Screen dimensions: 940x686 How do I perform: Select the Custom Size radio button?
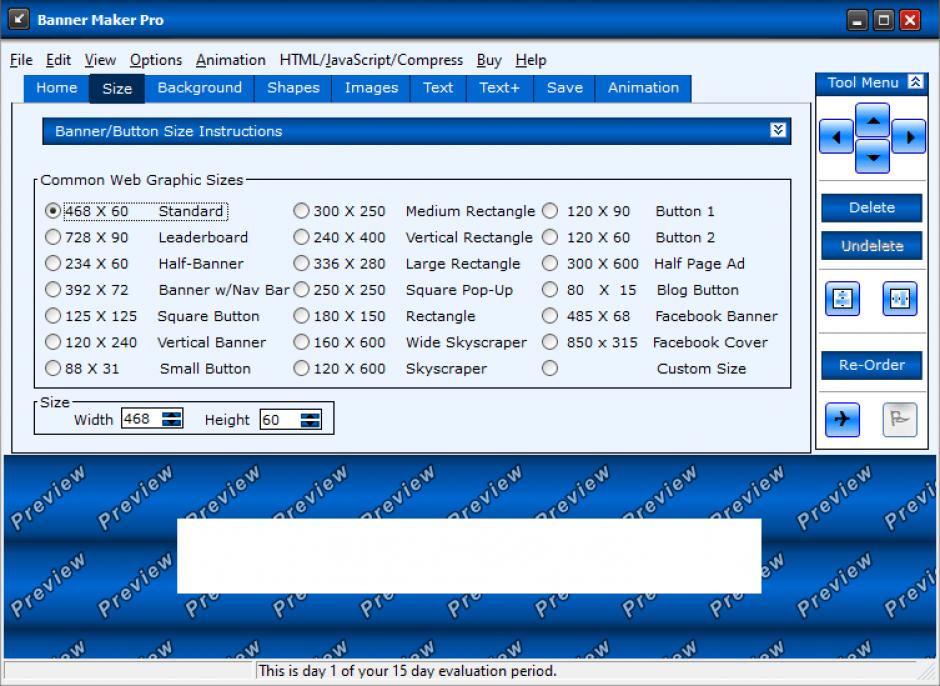pyautogui.click(x=550, y=368)
